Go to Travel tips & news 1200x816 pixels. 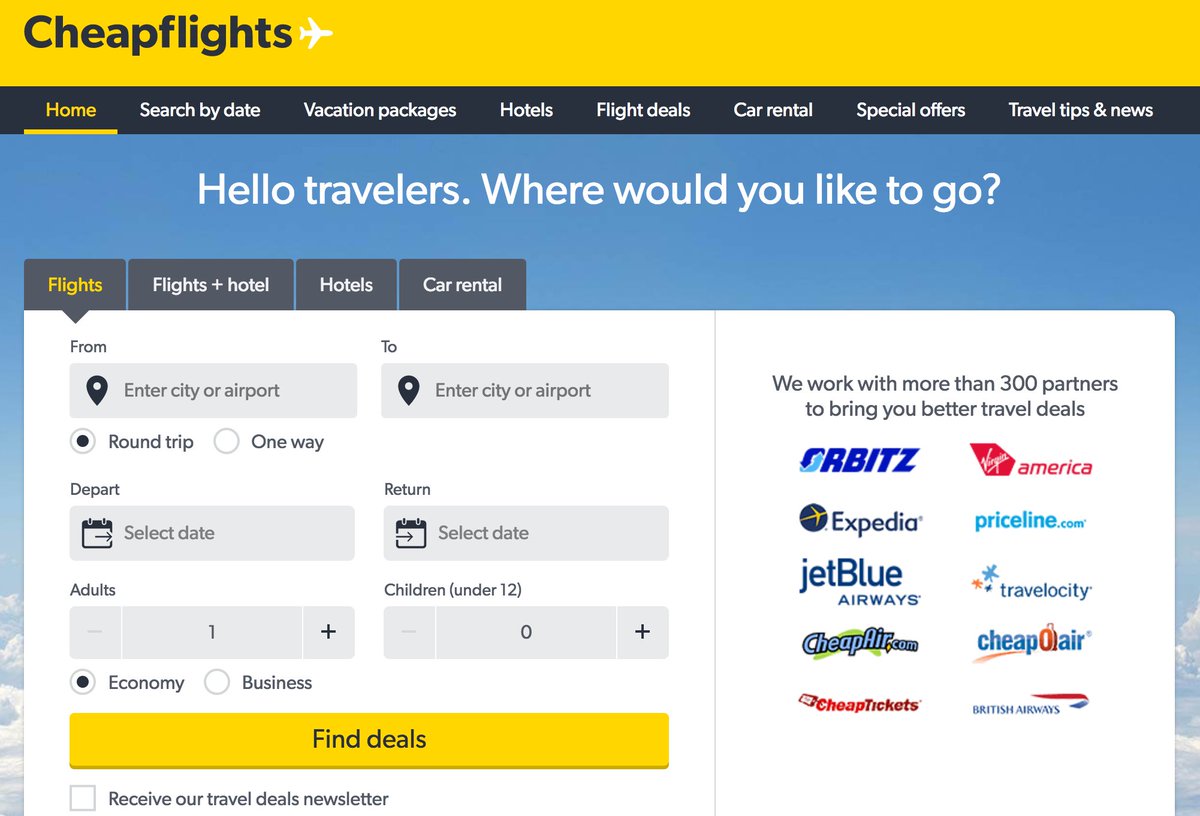tap(1080, 110)
